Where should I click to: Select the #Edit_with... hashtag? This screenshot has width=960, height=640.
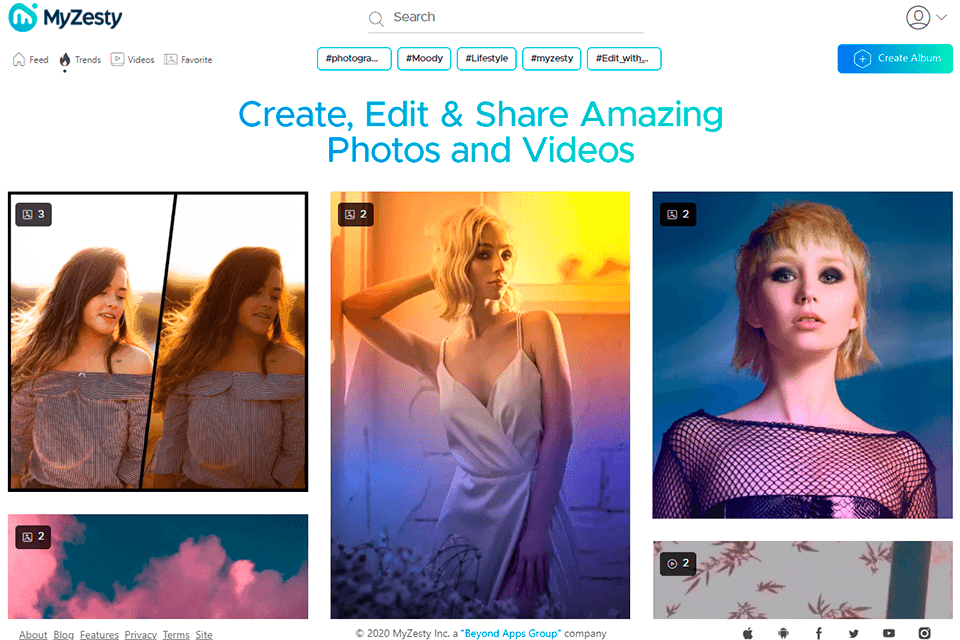pyautogui.click(x=624, y=59)
